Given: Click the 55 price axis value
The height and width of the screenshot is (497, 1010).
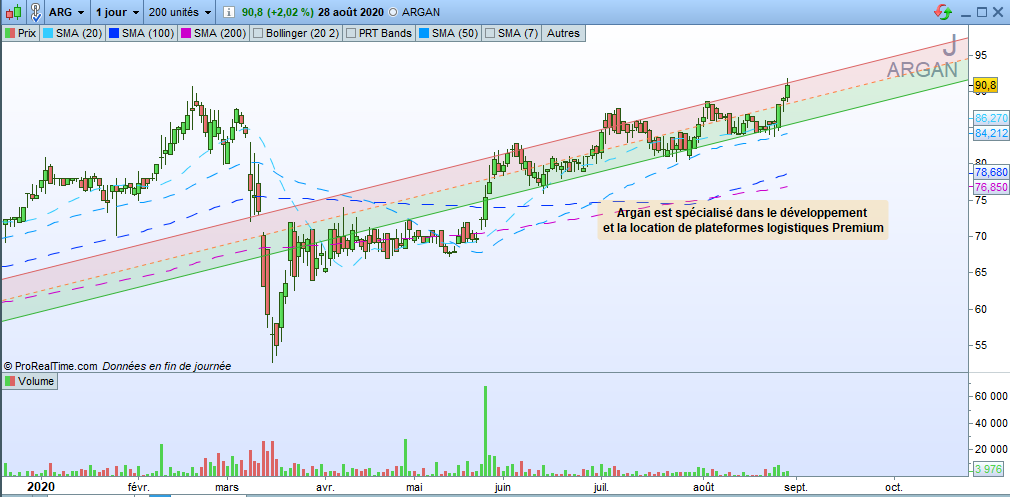Looking at the screenshot, I should pyautogui.click(x=981, y=345).
